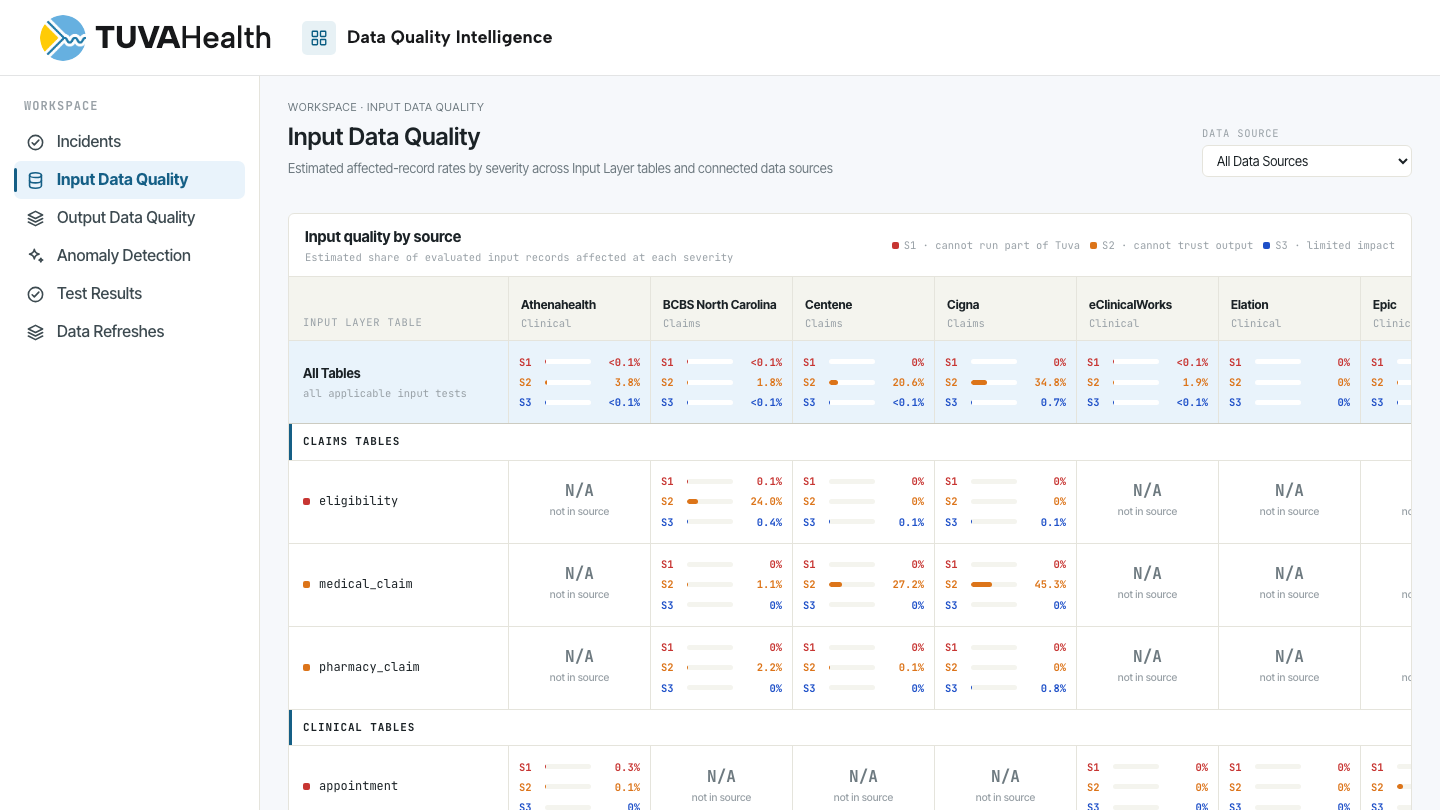Screen dimensions: 1440x810
Task: Click the red severity dot beside appointment
Action: point(306,786)
